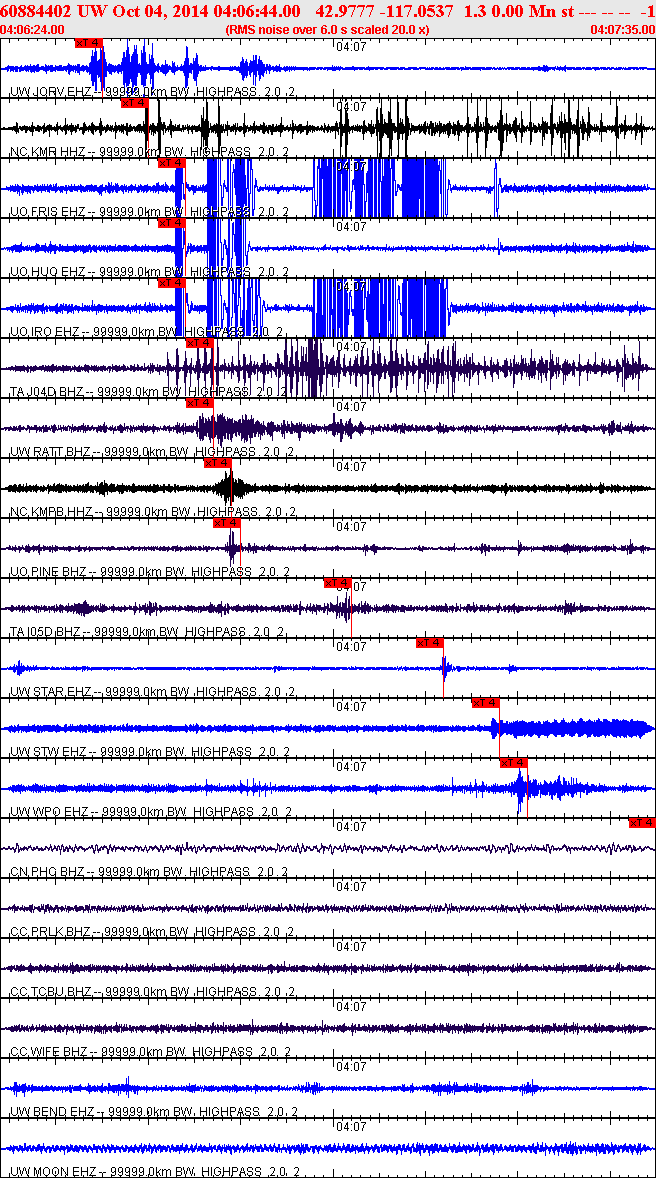Viewport: 656px width, 1178px height.
Task: Select the xT 4 pick flag on the UO IRO trace
Action: [171, 283]
